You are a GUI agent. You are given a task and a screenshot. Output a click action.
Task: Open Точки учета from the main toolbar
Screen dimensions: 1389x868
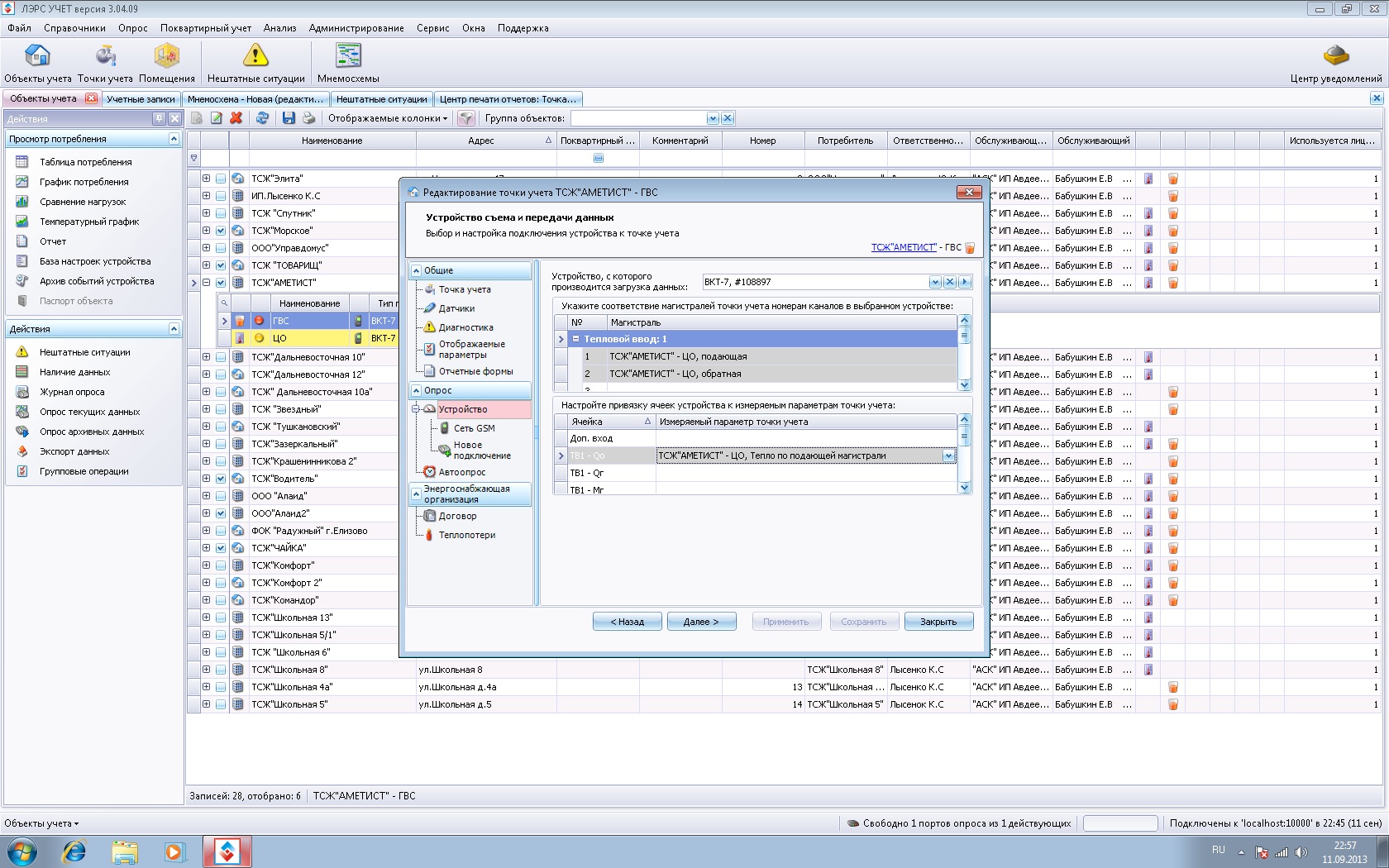point(105,64)
